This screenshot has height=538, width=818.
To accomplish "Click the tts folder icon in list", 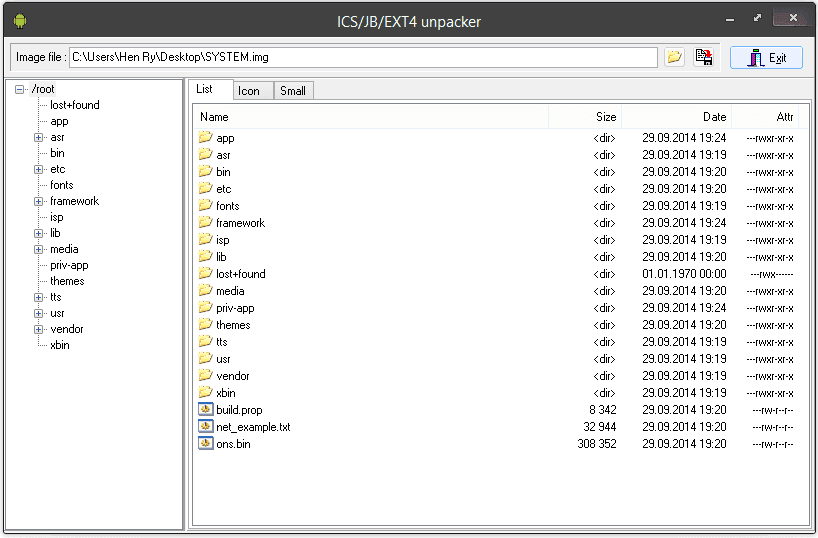I will [x=206, y=341].
